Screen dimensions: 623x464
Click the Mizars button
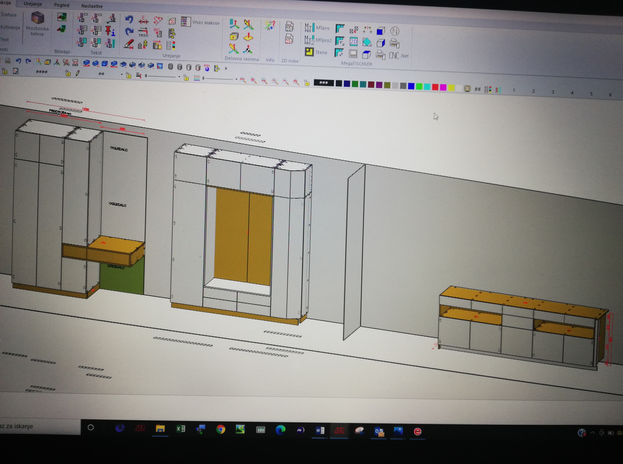[317, 28]
